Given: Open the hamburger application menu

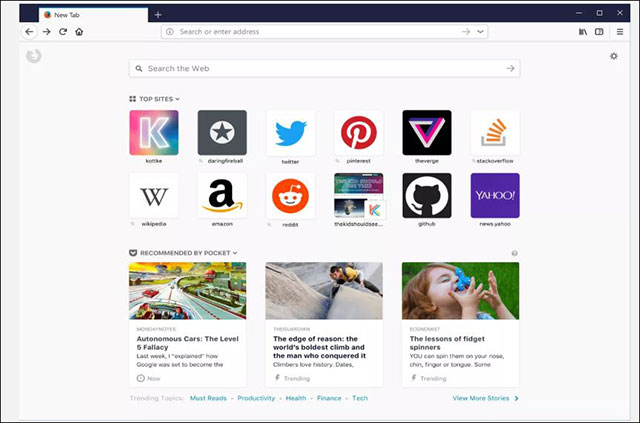Looking at the screenshot, I should point(620,32).
